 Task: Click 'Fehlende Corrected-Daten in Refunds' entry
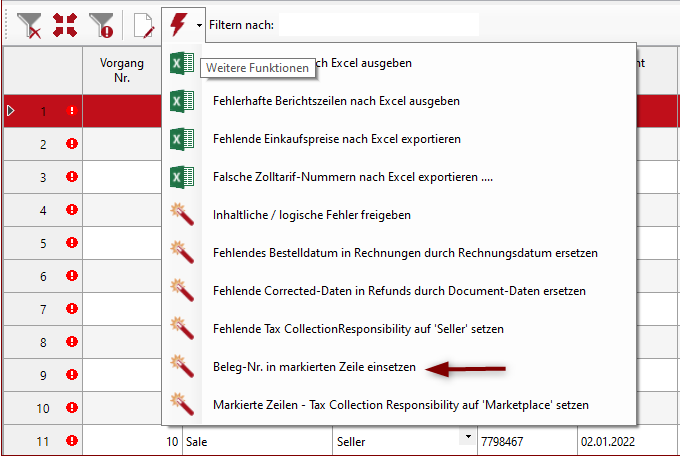(399, 291)
